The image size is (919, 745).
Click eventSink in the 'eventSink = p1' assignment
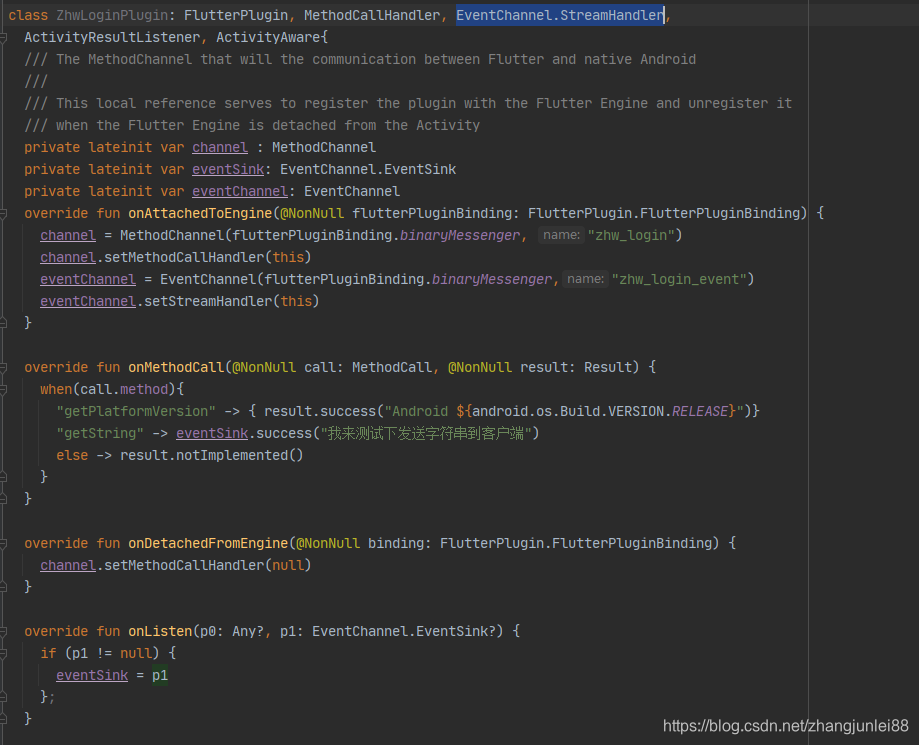(x=92, y=675)
